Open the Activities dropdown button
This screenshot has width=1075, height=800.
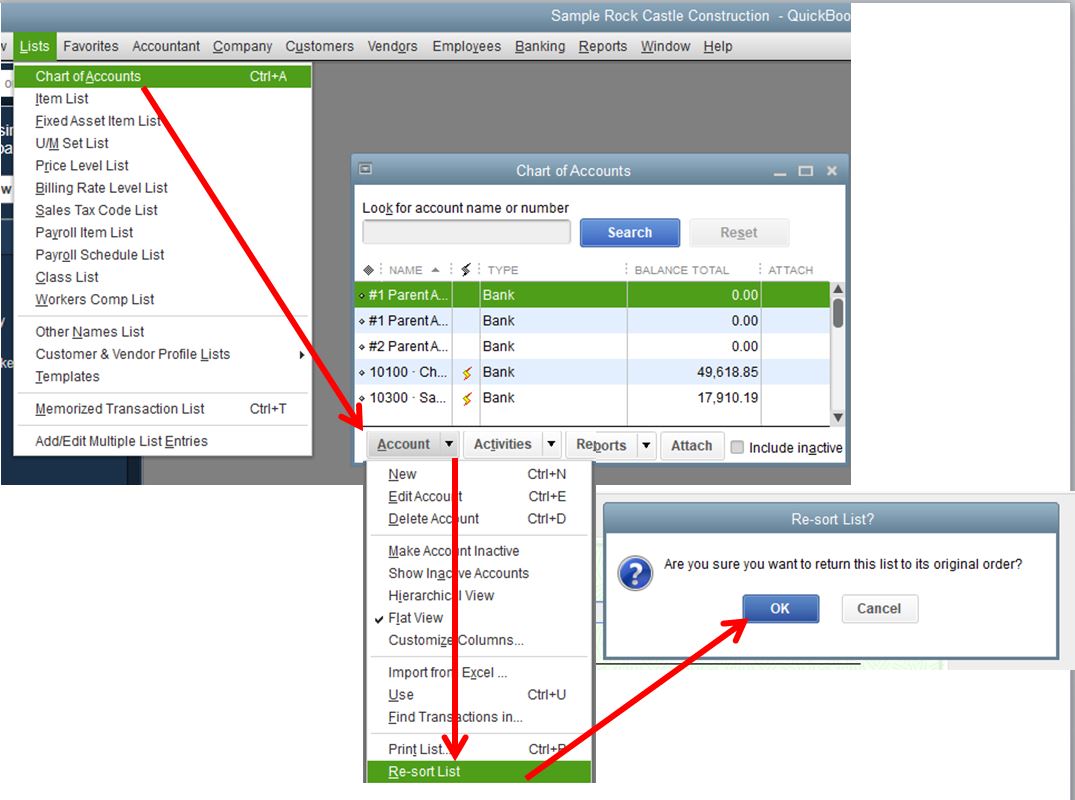[x=512, y=444]
